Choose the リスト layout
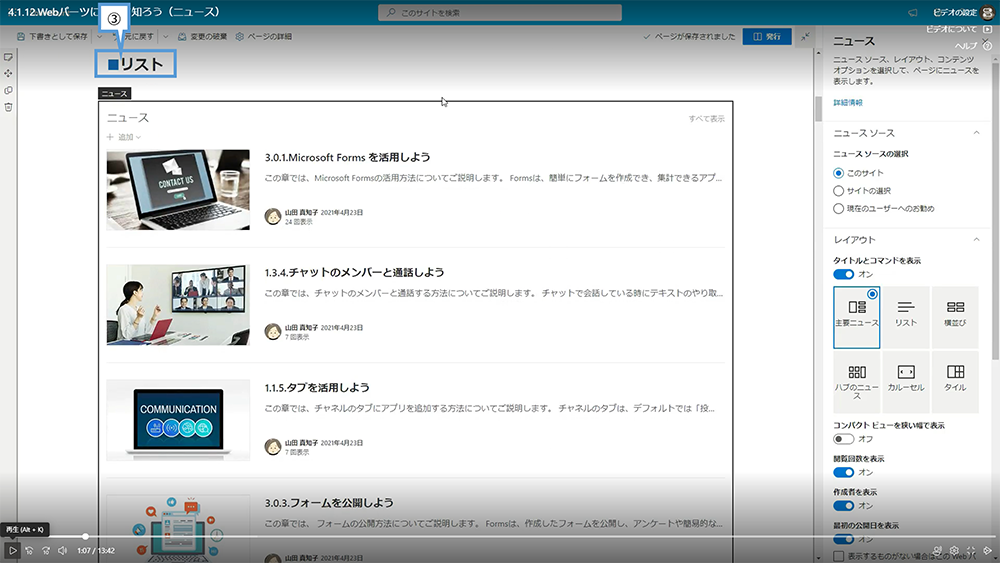Viewport: 1000px width, 563px height. point(906,317)
